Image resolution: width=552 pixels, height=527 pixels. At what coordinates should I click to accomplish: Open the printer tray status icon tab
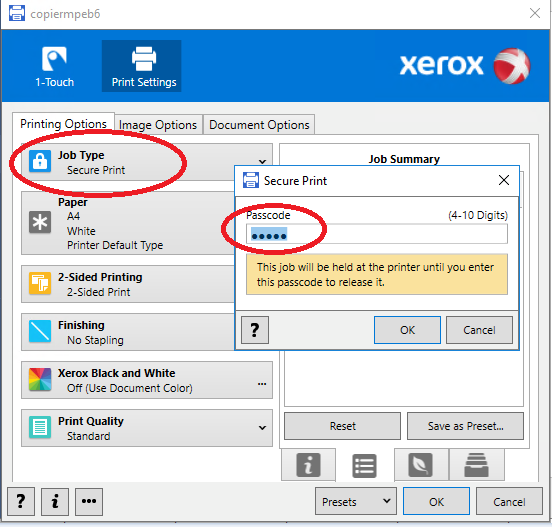coord(476,465)
